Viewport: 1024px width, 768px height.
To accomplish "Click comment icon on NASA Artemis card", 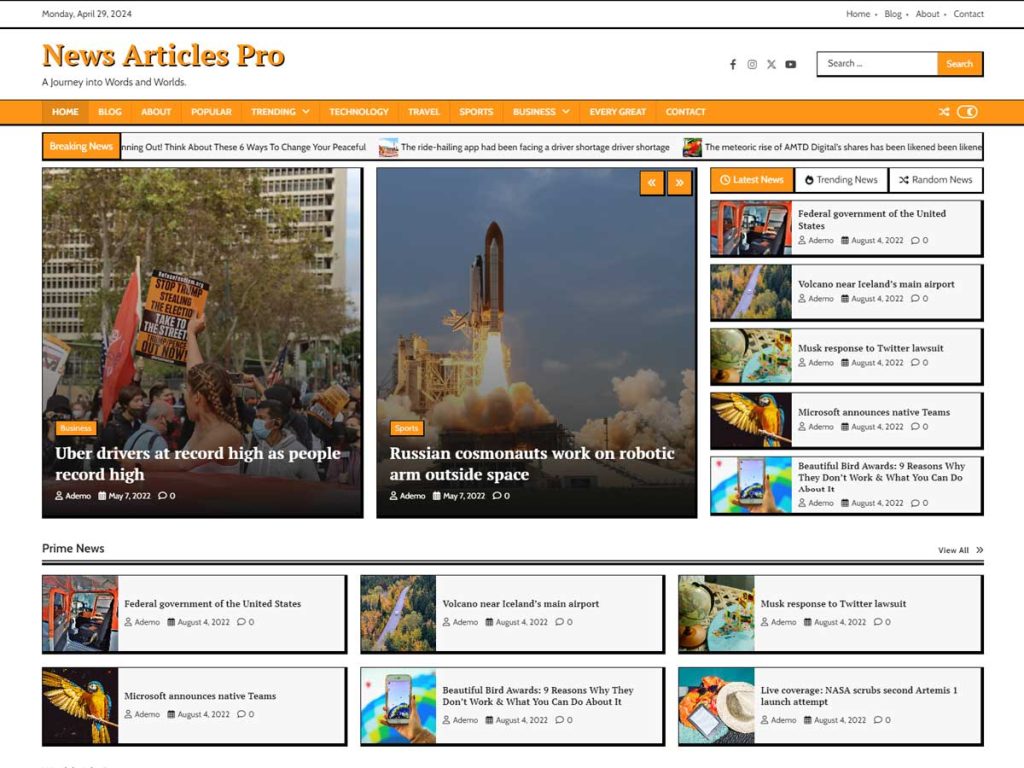I will click(878, 720).
